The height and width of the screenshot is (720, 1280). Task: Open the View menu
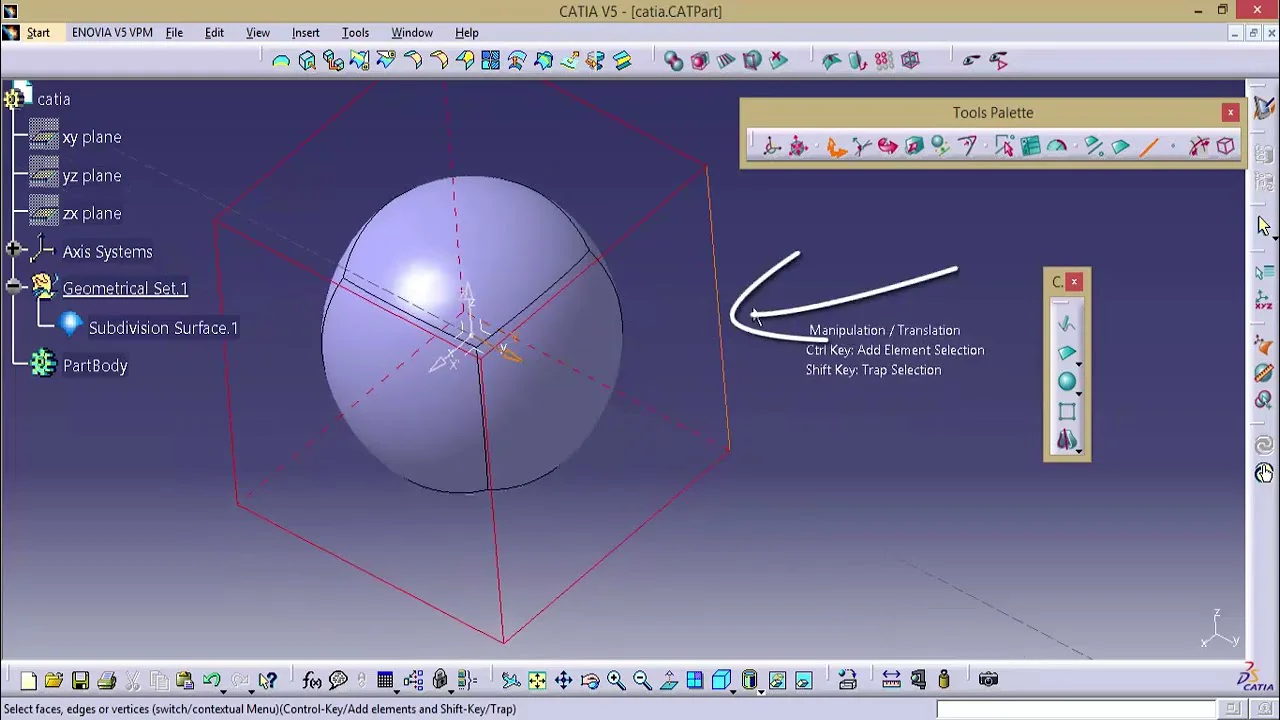(x=258, y=33)
